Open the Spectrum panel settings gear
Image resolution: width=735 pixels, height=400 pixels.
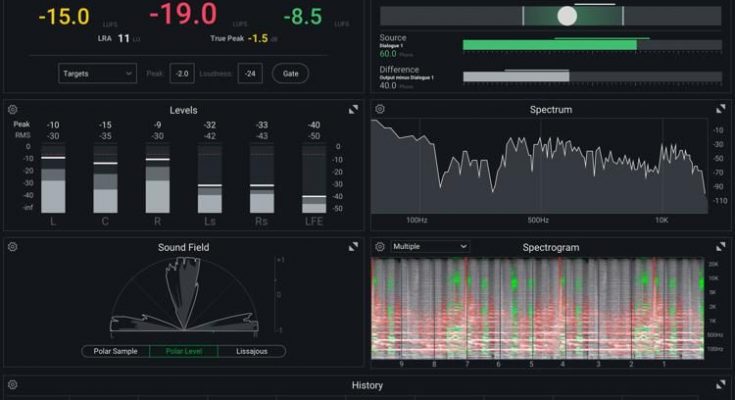pos(379,109)
